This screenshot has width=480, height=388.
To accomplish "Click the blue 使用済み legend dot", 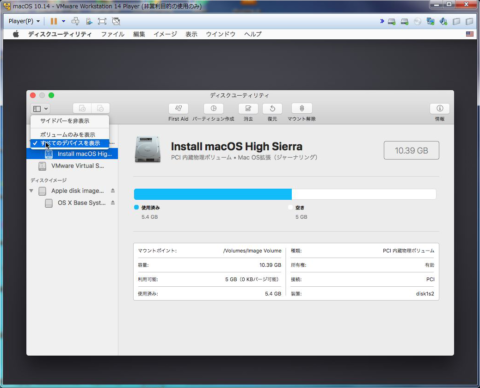I will pos(136,207).
